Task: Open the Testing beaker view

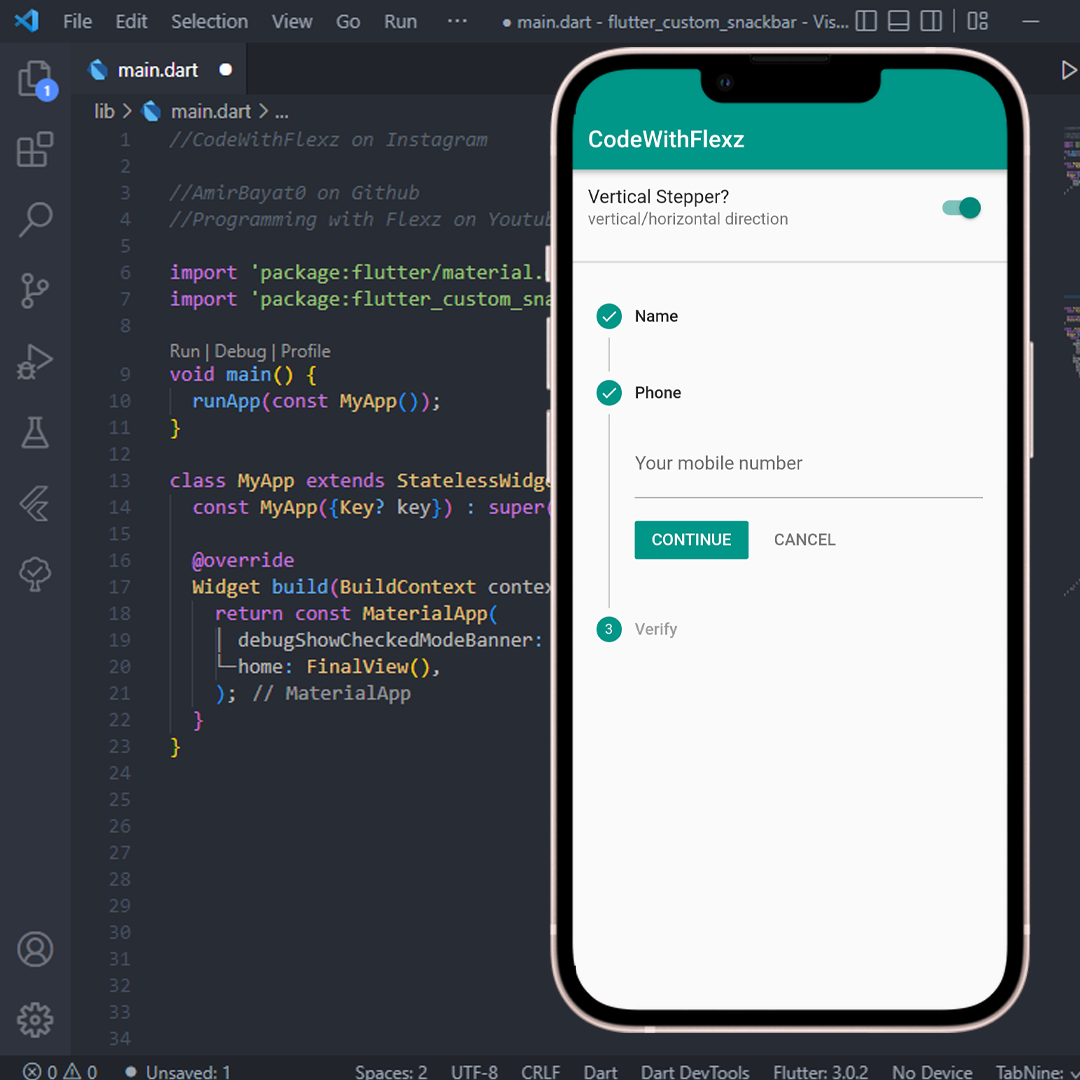Action: 35,432
